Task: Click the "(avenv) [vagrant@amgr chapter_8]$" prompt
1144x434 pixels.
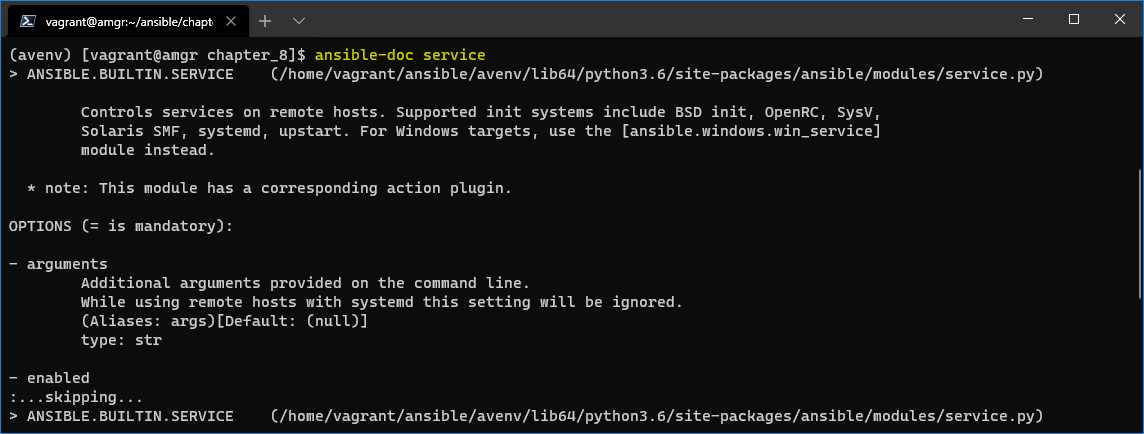Action: pos(161,55)
